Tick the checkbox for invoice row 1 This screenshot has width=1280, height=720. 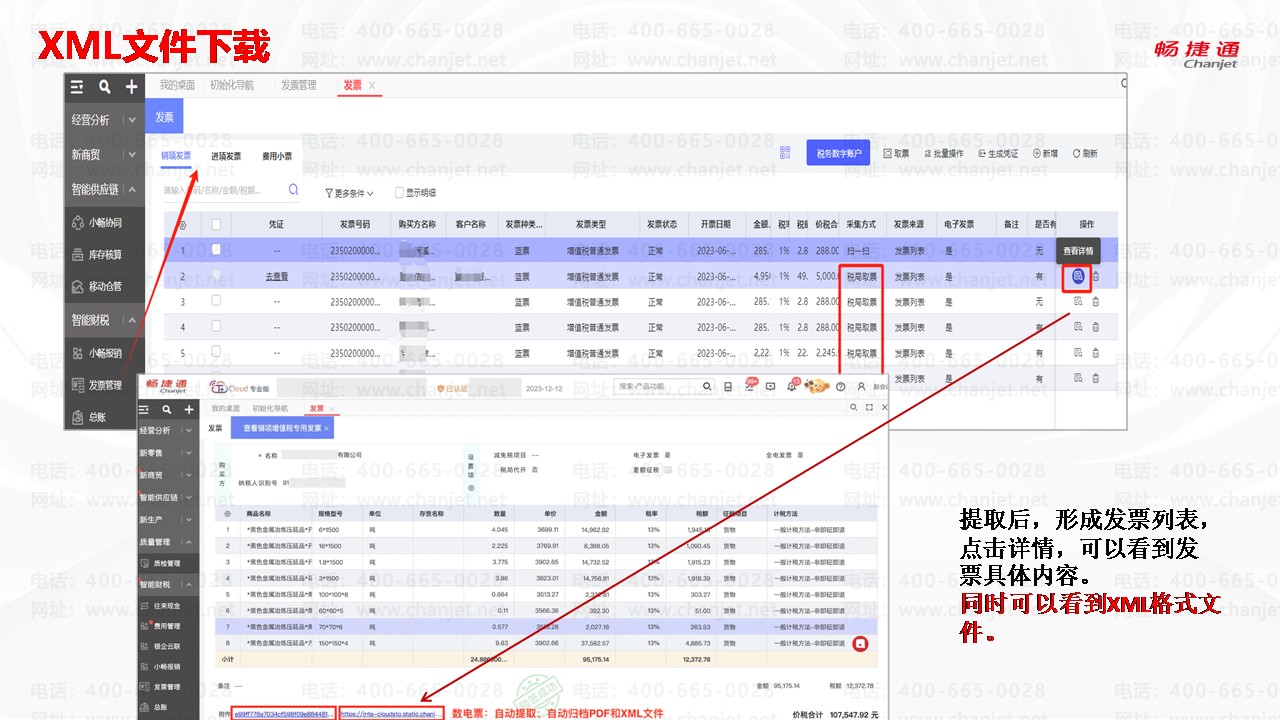[x=216, y=250]
